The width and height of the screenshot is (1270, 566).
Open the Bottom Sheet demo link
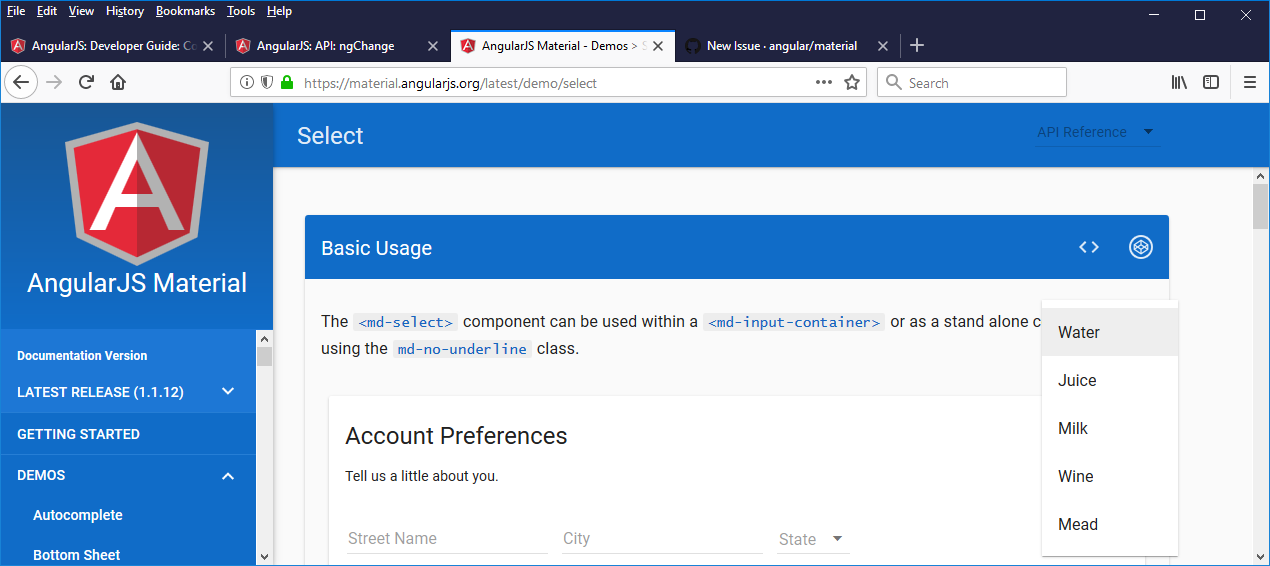pos(76,554)
